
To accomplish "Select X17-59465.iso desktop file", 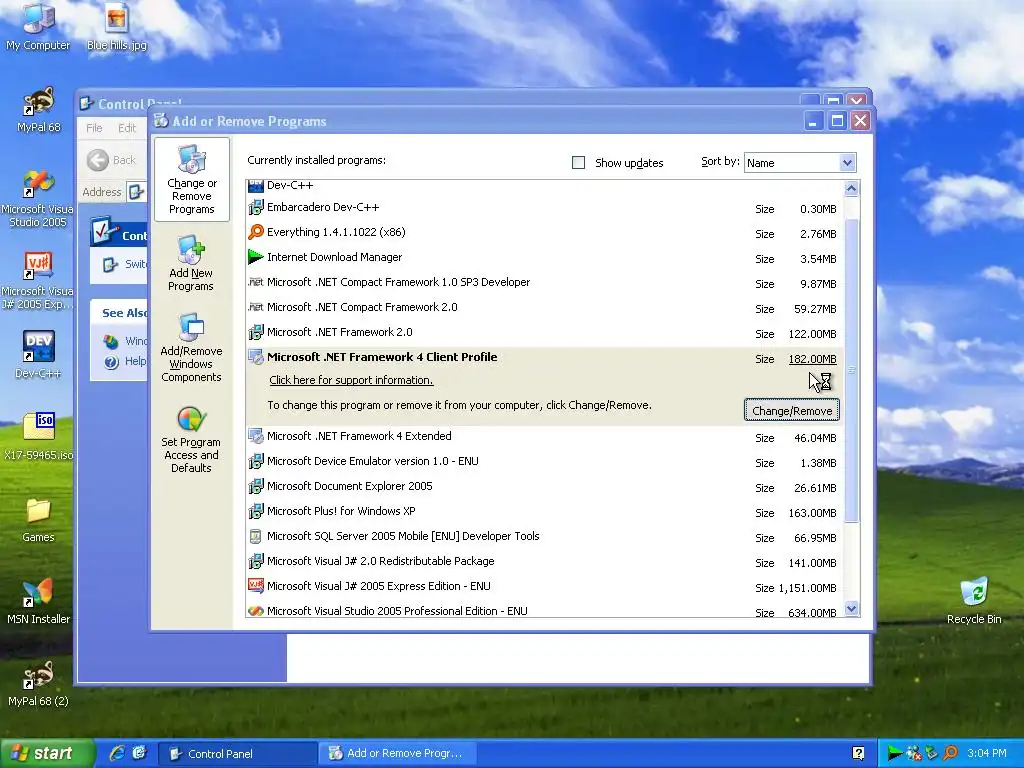I will (39, 436).
